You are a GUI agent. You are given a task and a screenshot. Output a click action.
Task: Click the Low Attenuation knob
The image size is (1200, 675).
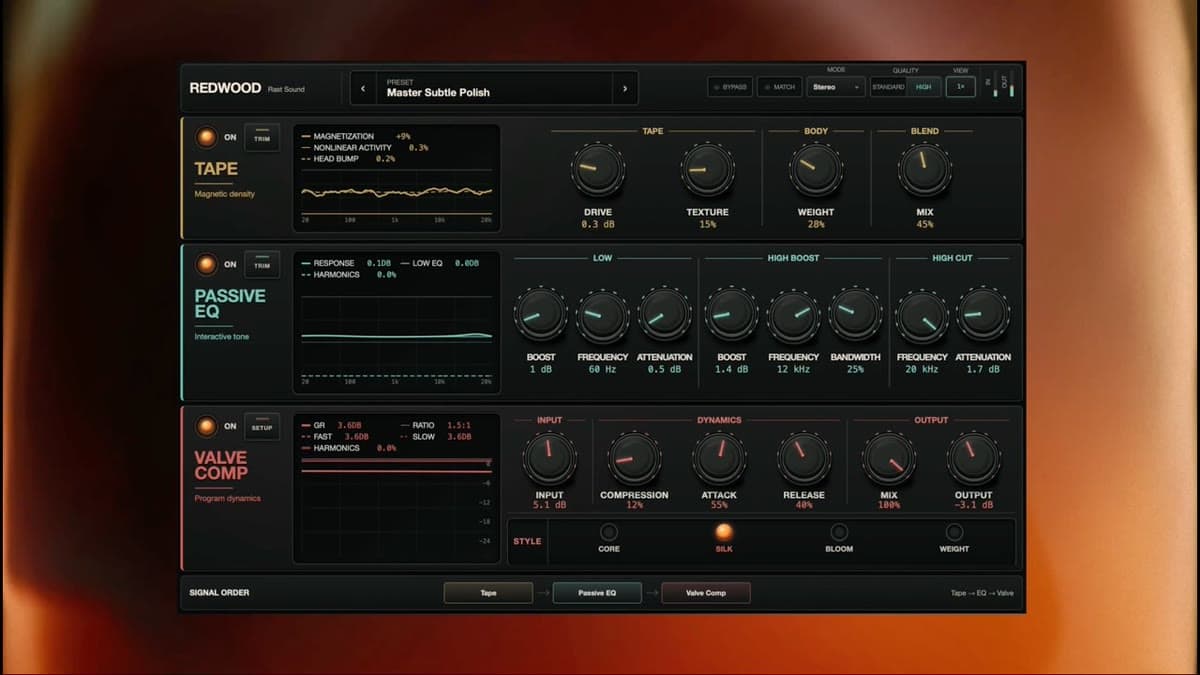(x=664, y=315)
